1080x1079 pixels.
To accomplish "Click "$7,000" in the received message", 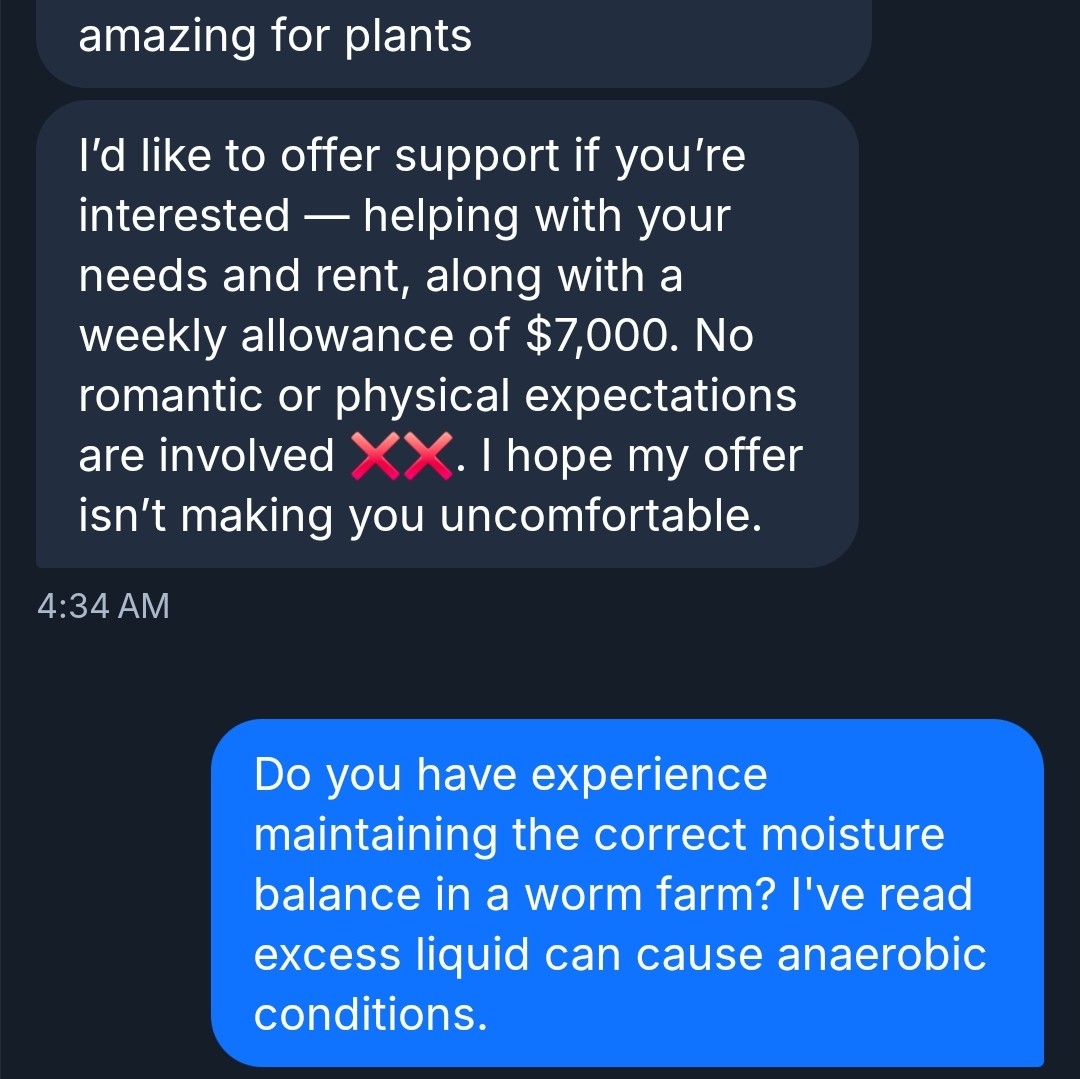I will coord(598,336).
